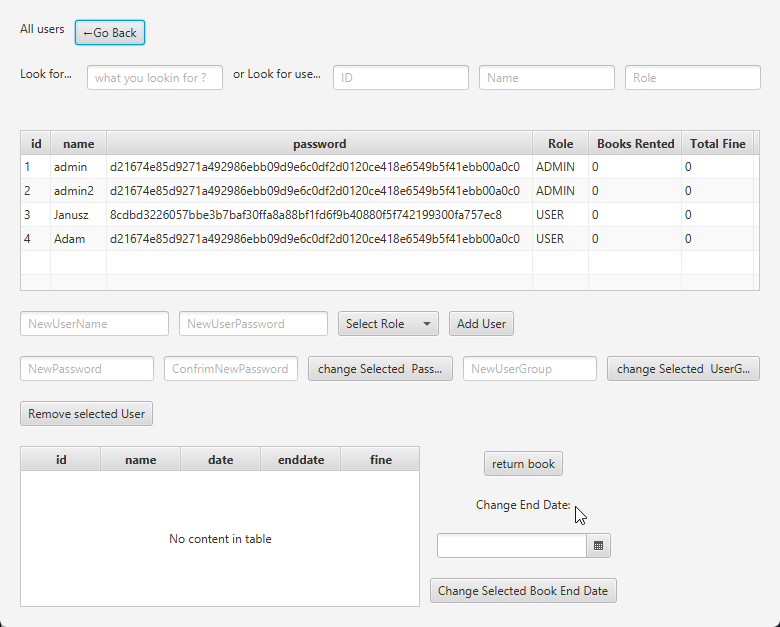This screenshot has width=780, height=627.
Task: Select the user row named admin
Action: coord(390,167)
